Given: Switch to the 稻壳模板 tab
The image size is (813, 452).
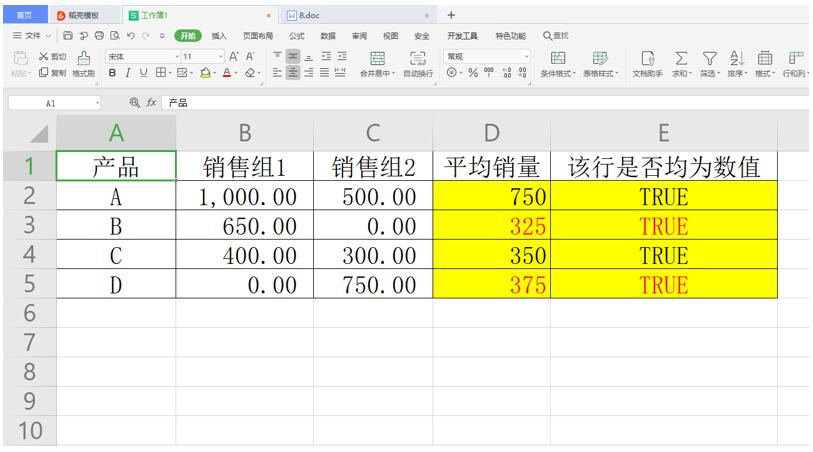Looking at the screenshot, I should (85, 16).
